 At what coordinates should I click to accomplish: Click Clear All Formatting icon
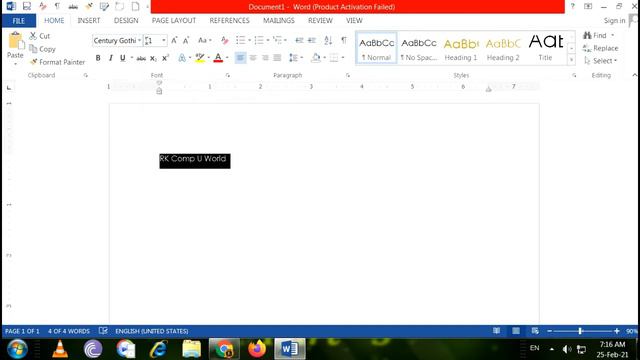point(224,40)
